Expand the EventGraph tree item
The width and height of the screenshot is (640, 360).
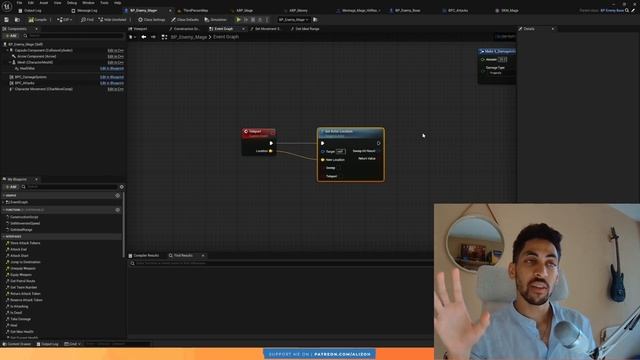coord(4,202)
